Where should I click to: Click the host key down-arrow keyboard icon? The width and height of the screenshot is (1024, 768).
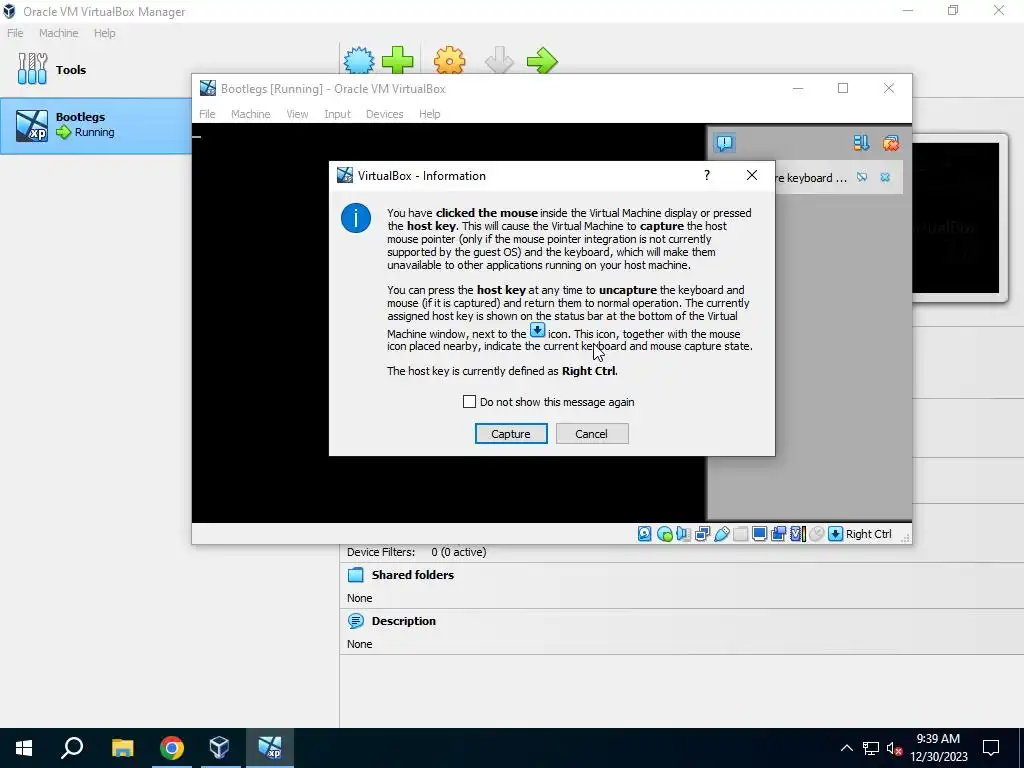(x=835, y=534)
